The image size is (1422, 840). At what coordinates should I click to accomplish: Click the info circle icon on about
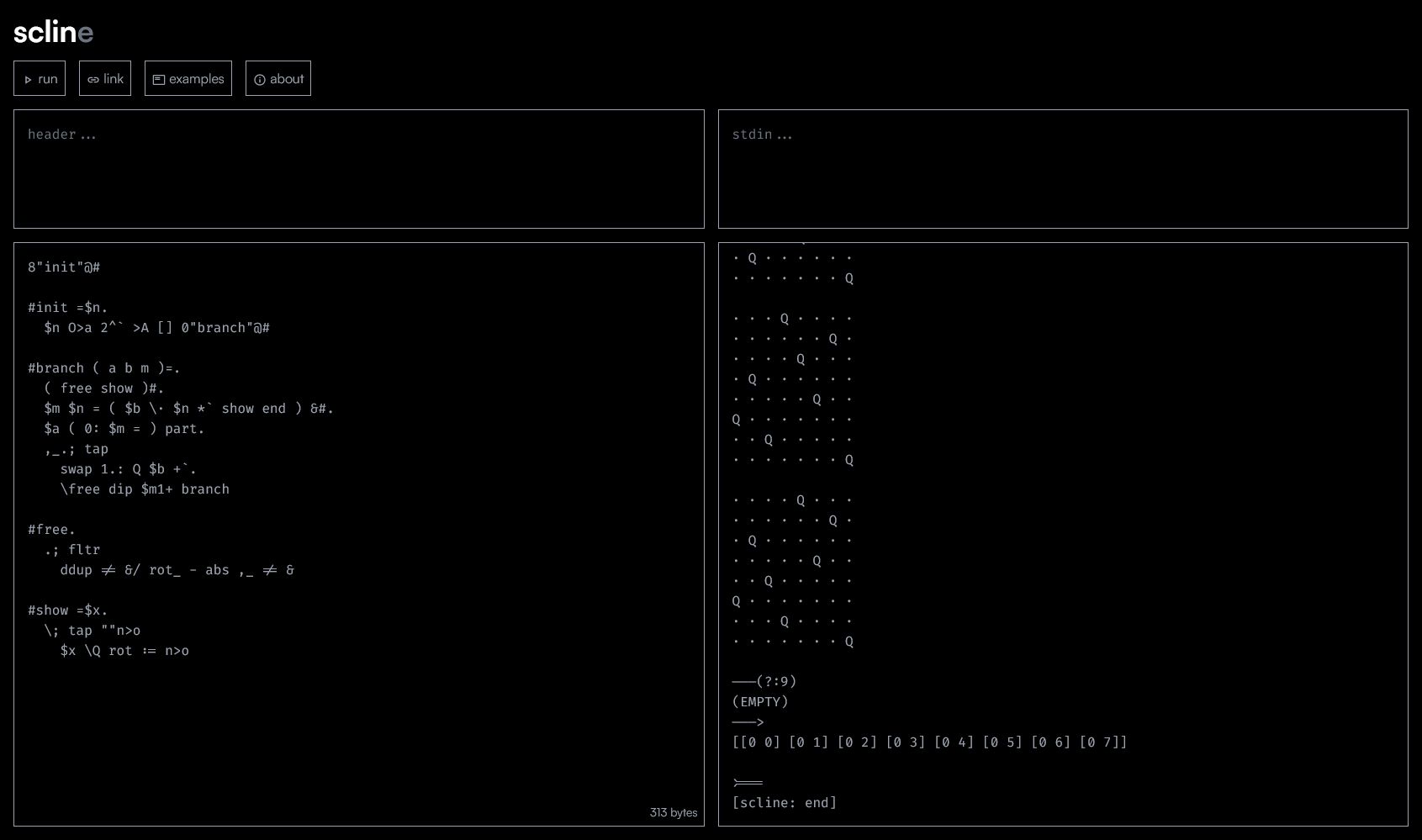(x=260, y=80)
